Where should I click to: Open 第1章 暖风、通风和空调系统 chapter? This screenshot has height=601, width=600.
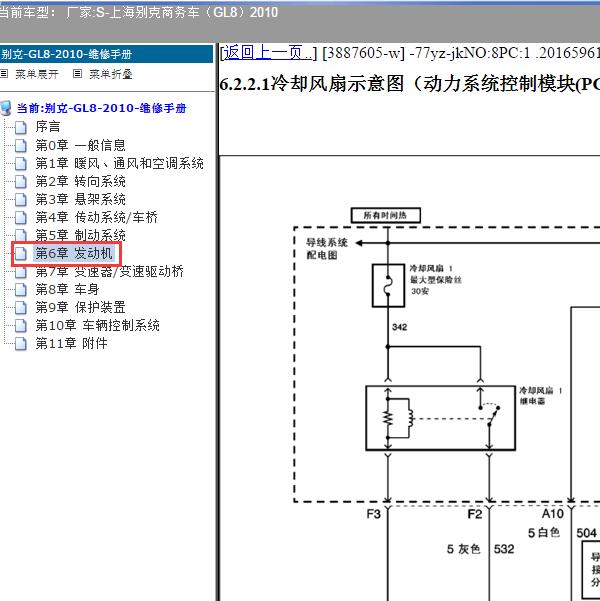pos(119,163)
